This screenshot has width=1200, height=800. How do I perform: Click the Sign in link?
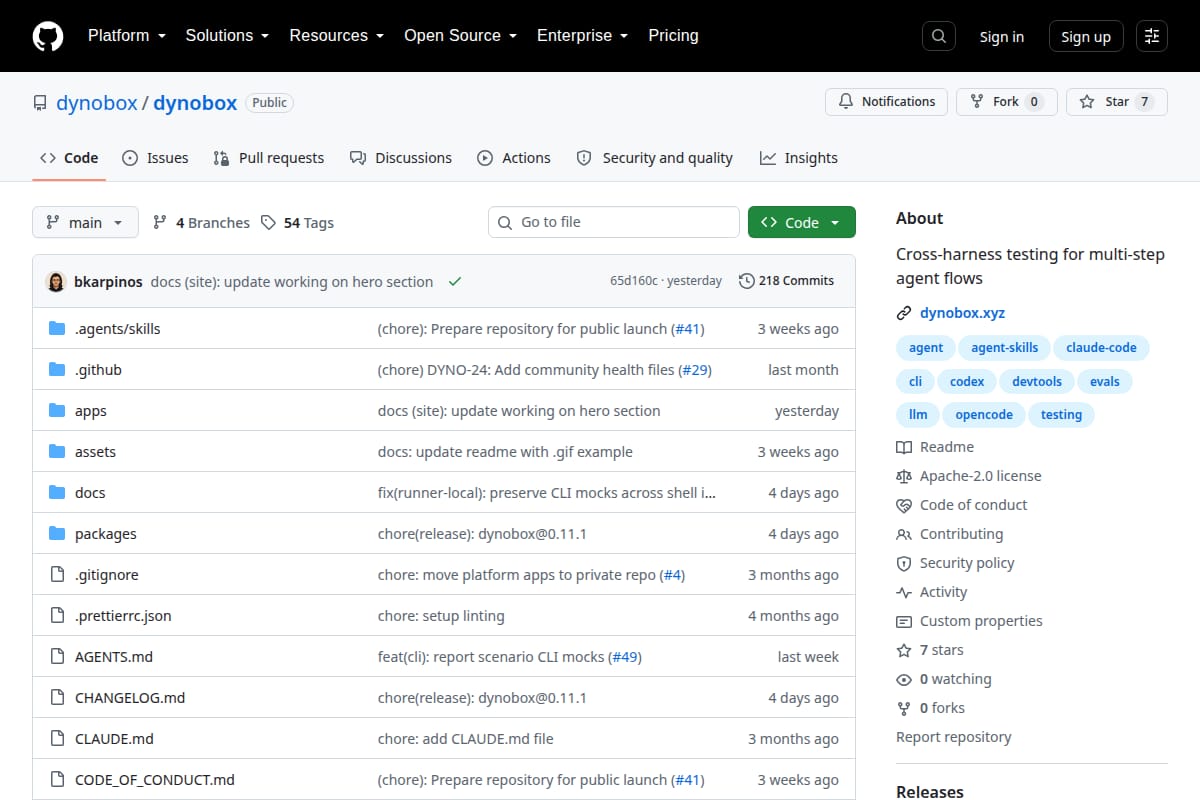click(x=1001, y=36)
